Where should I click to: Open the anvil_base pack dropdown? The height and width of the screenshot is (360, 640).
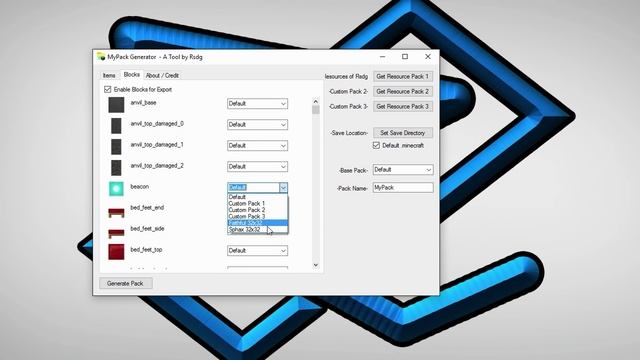tap(257, 104)
